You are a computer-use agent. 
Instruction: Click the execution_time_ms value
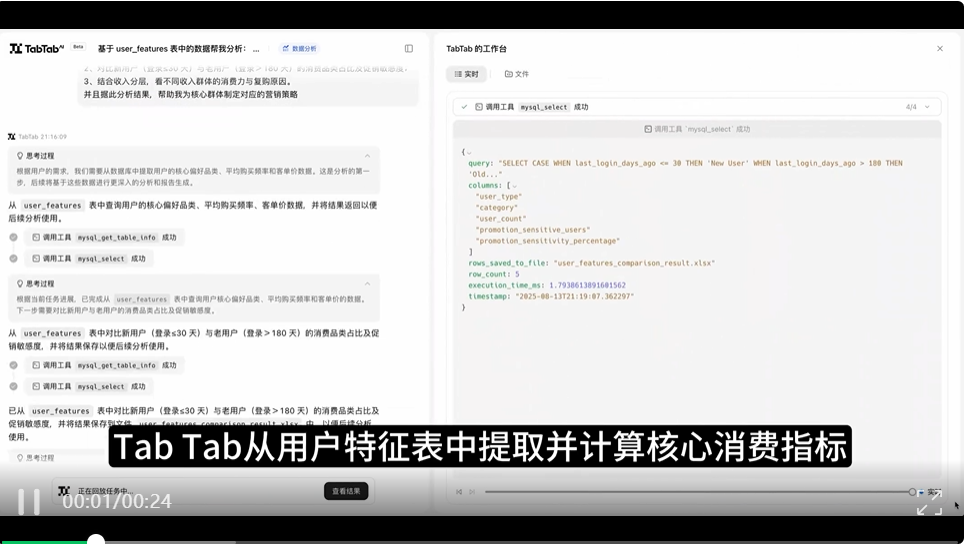click(587, 285)
